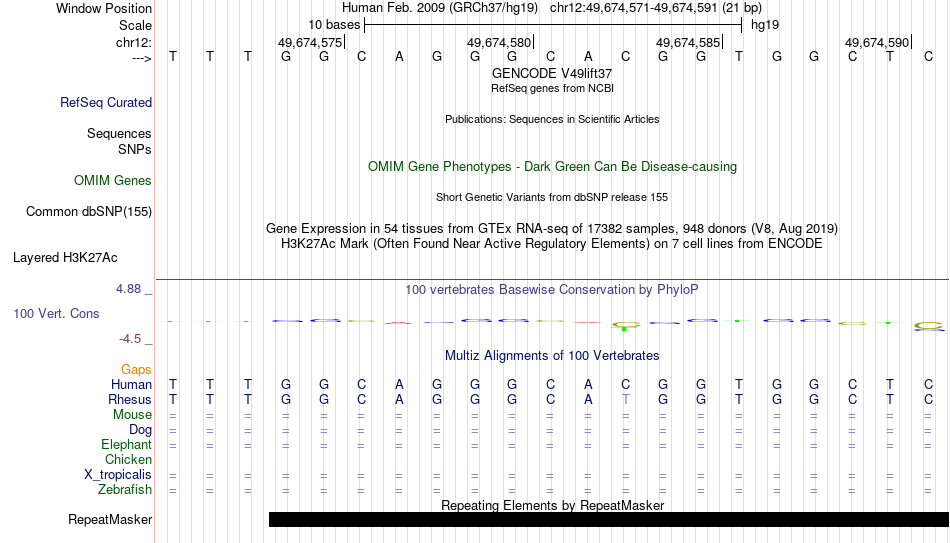Viewport: 950px width, 543px height.
Task: Click the OMIM Gene Phenotypes track title
Action: 552,167
